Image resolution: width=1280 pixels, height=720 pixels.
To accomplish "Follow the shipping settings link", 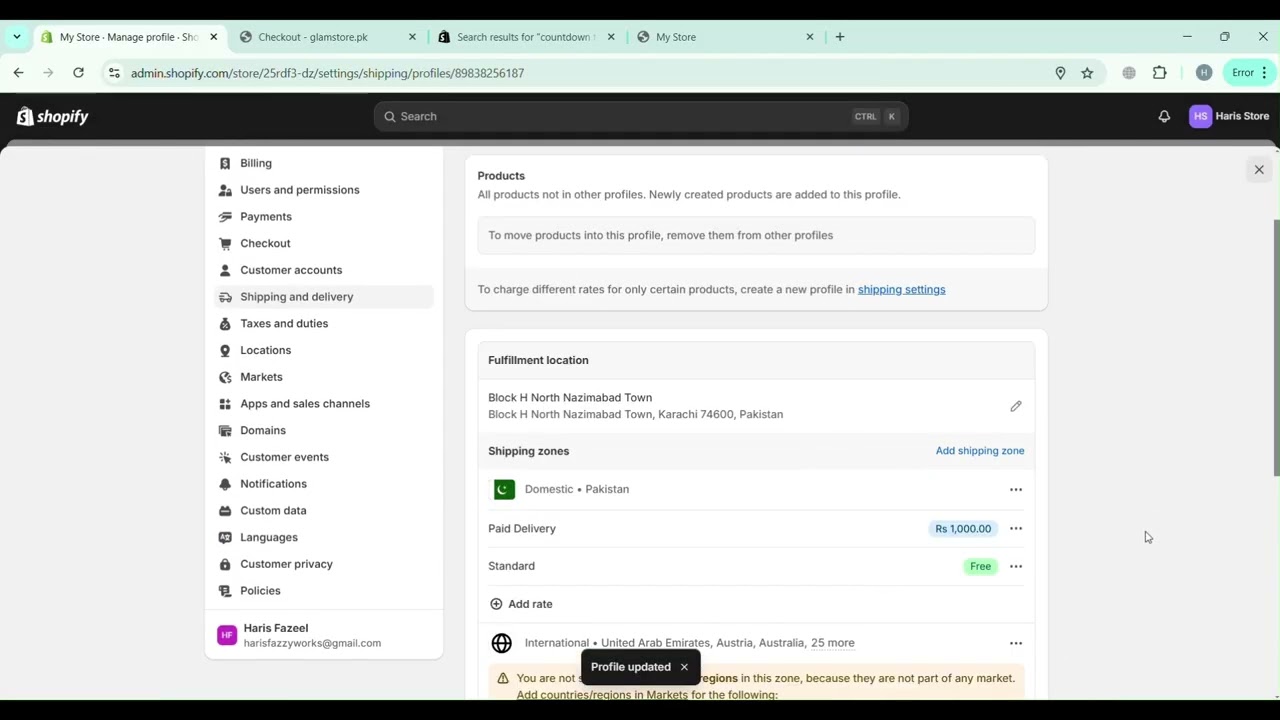I will (x=901, y=290).
